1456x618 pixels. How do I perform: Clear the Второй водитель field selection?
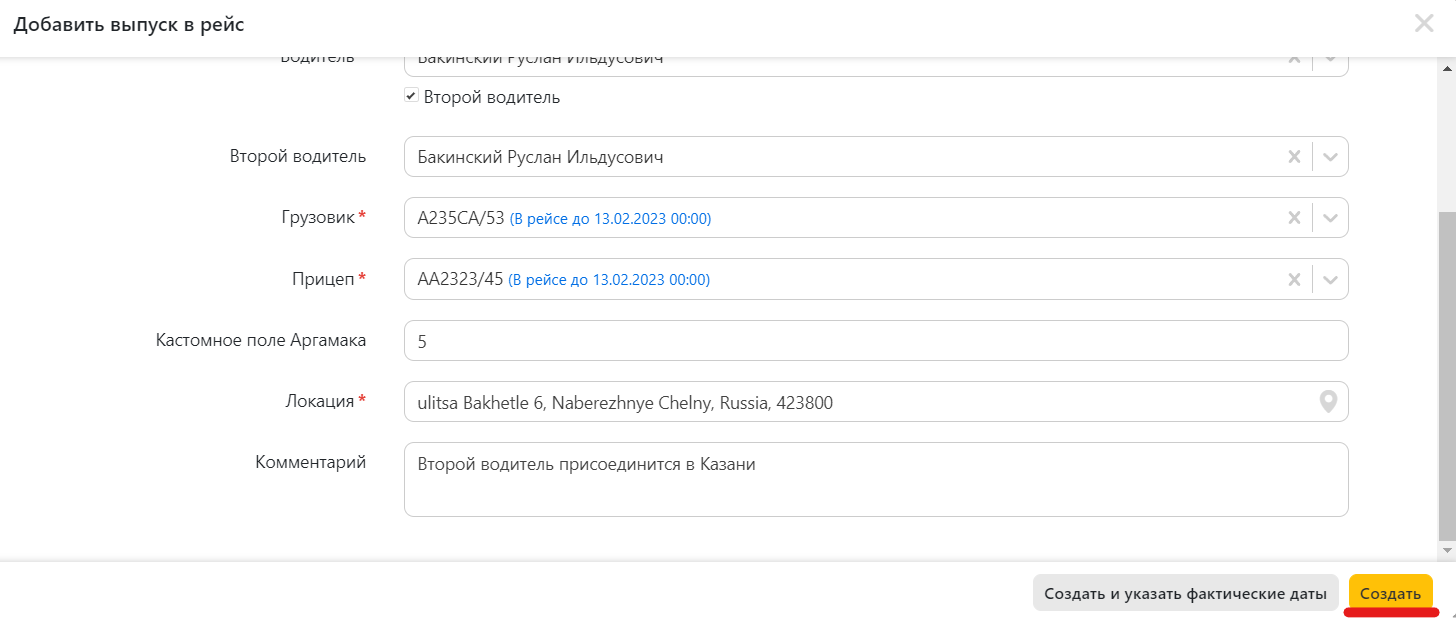[x=1294, y=157]
